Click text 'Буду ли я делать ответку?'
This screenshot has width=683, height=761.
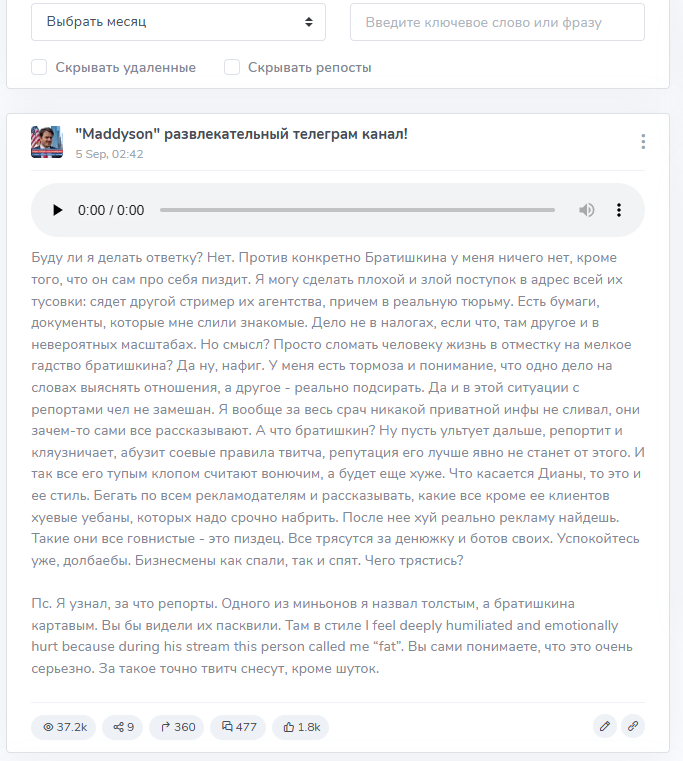click(117, 258)
